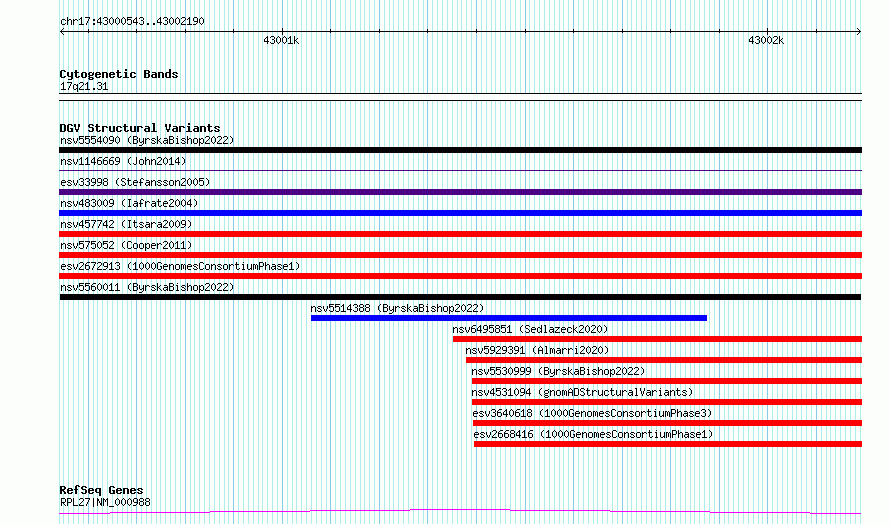This screenshot has height=524, width=890.
Task: Click the black bar under nsv5554090
Action: click(460, 150)
